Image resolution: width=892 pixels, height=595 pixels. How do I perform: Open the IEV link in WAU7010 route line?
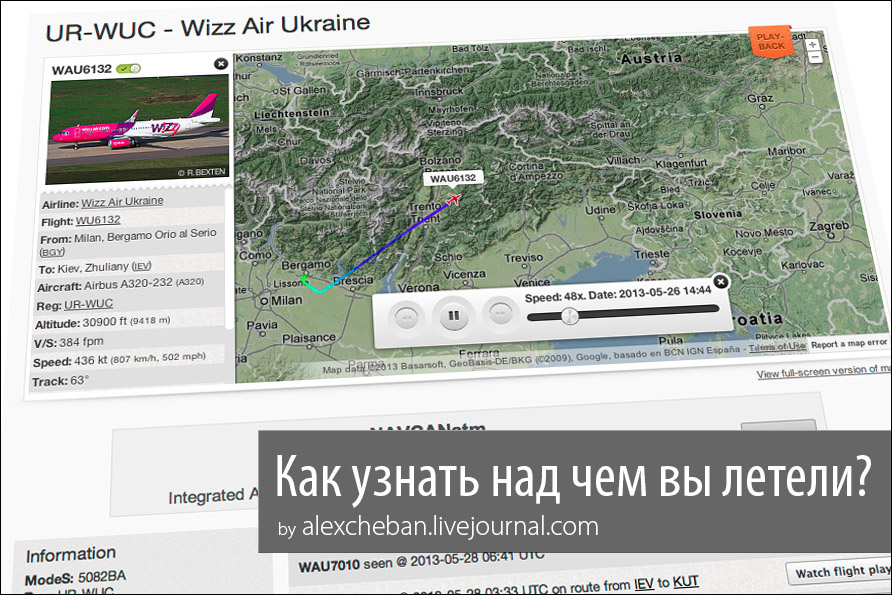[x=644, y=584]
